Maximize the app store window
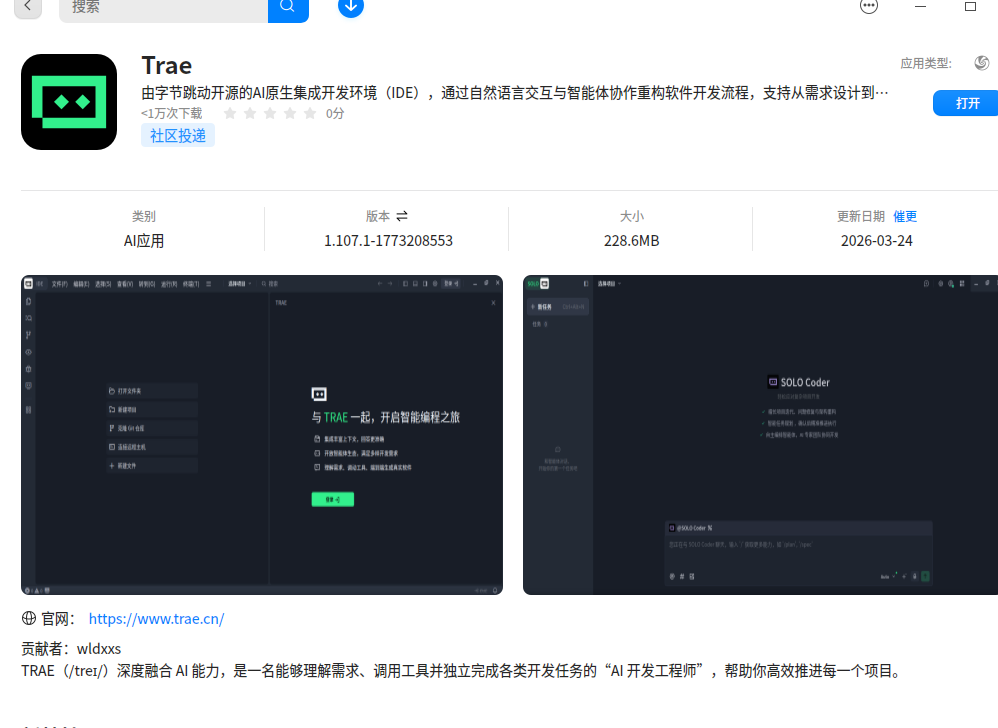998x728 pixels. [x=971, y=6]
